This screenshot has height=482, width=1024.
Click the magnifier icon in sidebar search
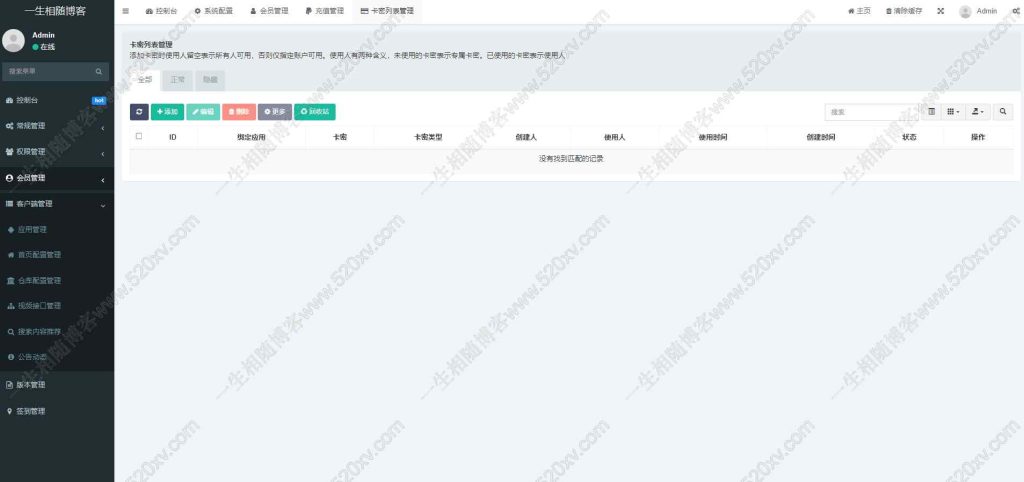99,71
